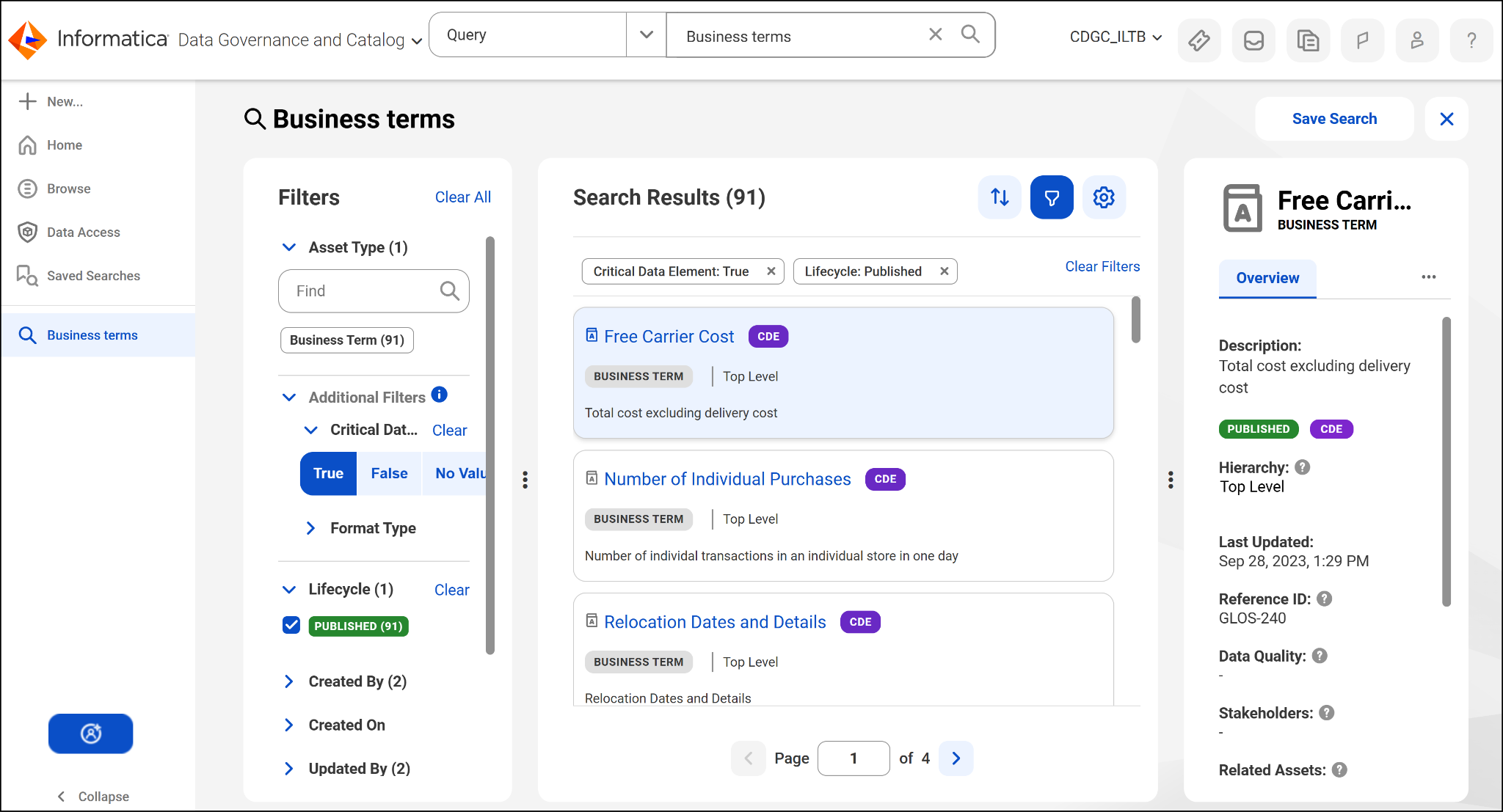Image resolution: width=1503 pixels, height=812 pixels.
Task: Open the tag icon in header
Action: [x=1199, y=40]
